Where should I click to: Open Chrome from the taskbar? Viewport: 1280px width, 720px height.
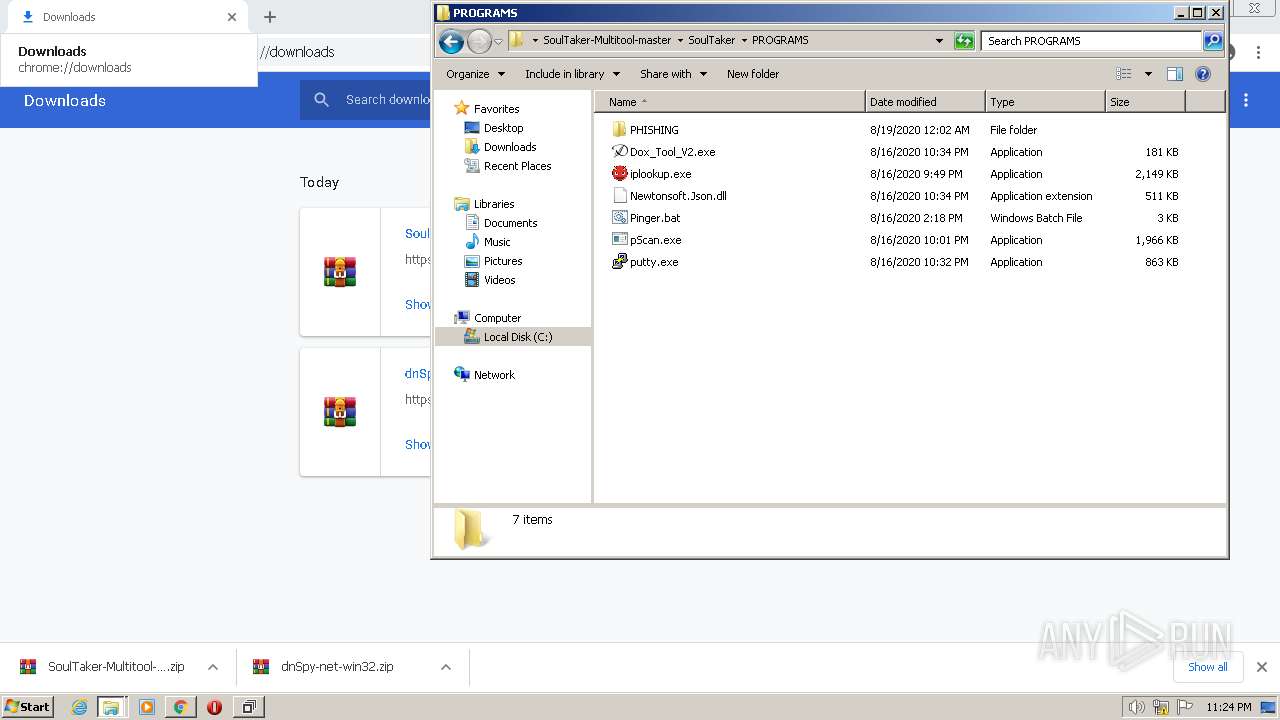pyautogui.click(x=180, y=707)
